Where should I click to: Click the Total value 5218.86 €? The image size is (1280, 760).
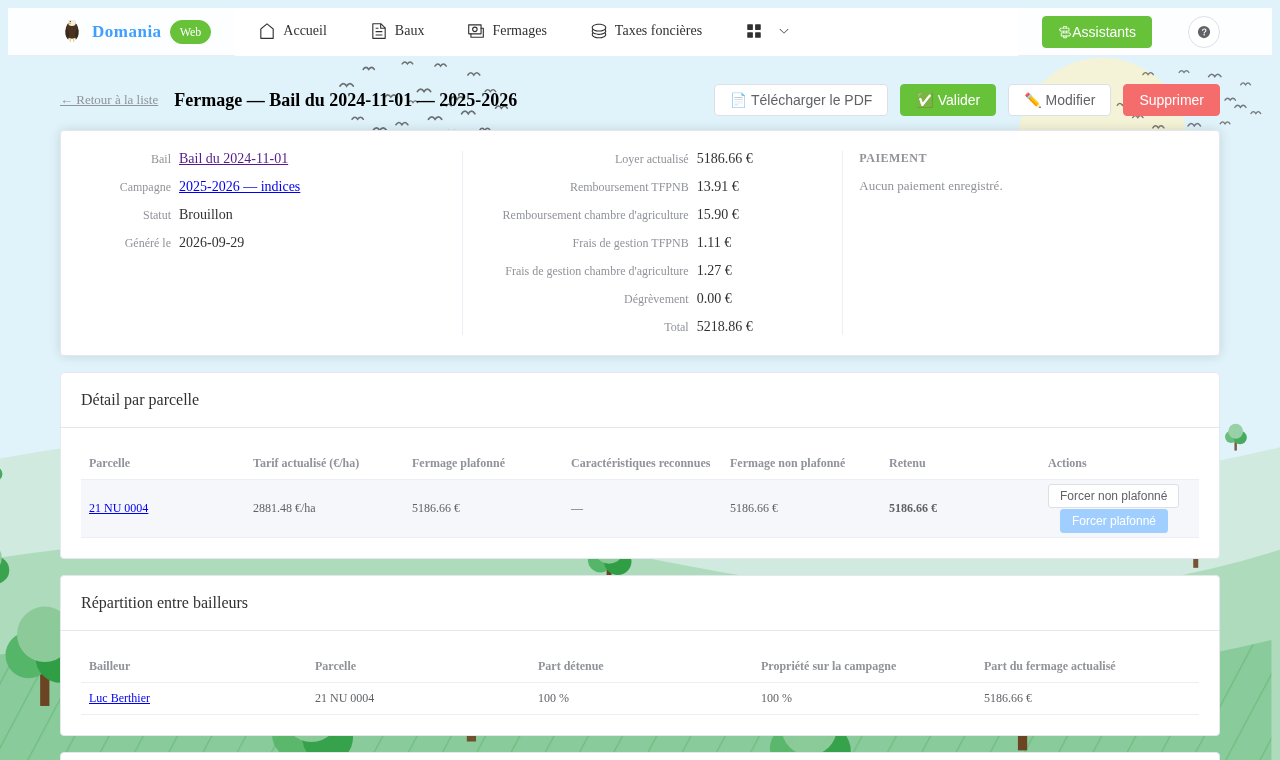[725, 327]
